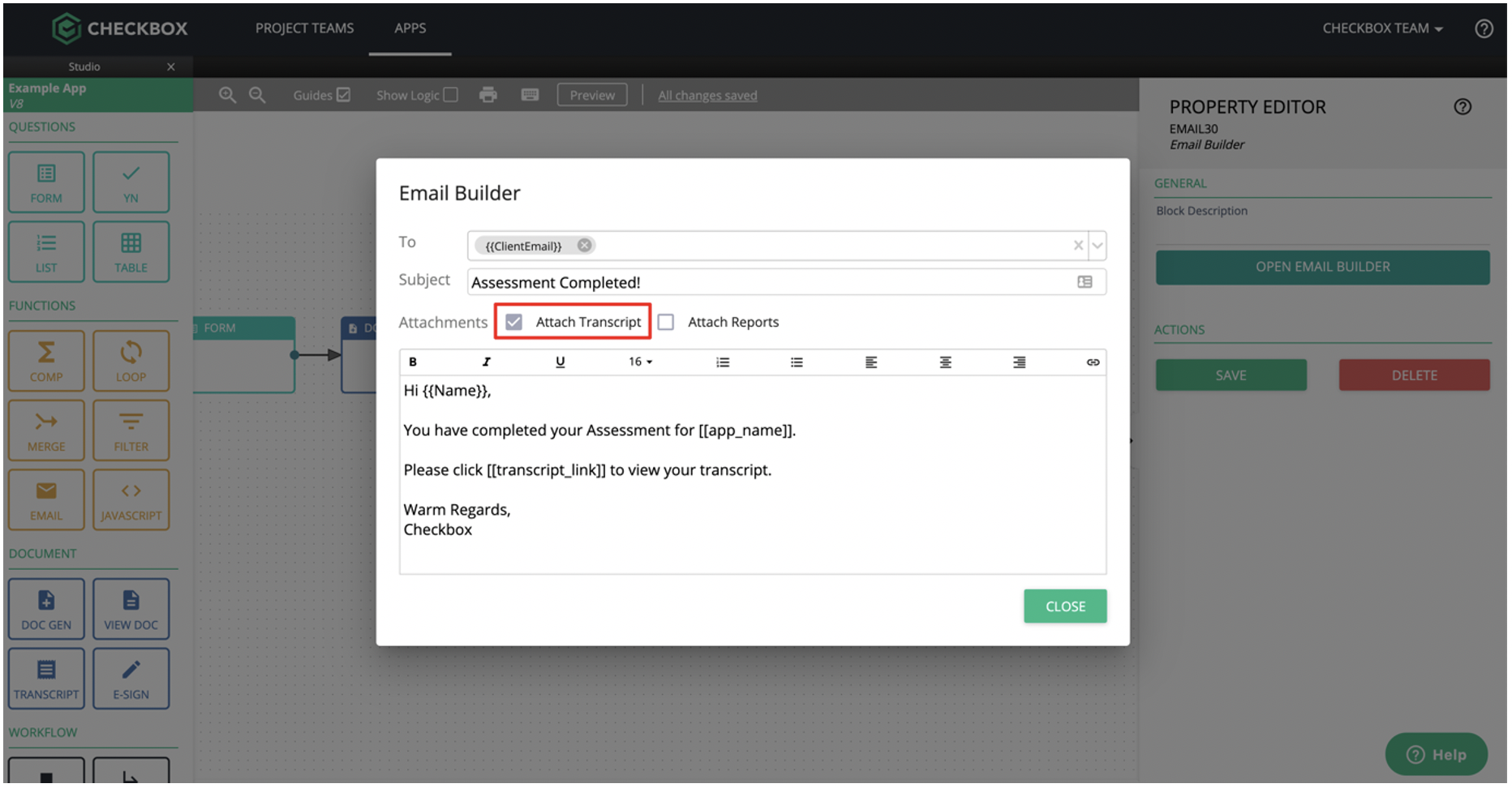This screenshot has width=1512, height=788.
Task: Choose the TABLE question block
Action: (x=131, y=252)
